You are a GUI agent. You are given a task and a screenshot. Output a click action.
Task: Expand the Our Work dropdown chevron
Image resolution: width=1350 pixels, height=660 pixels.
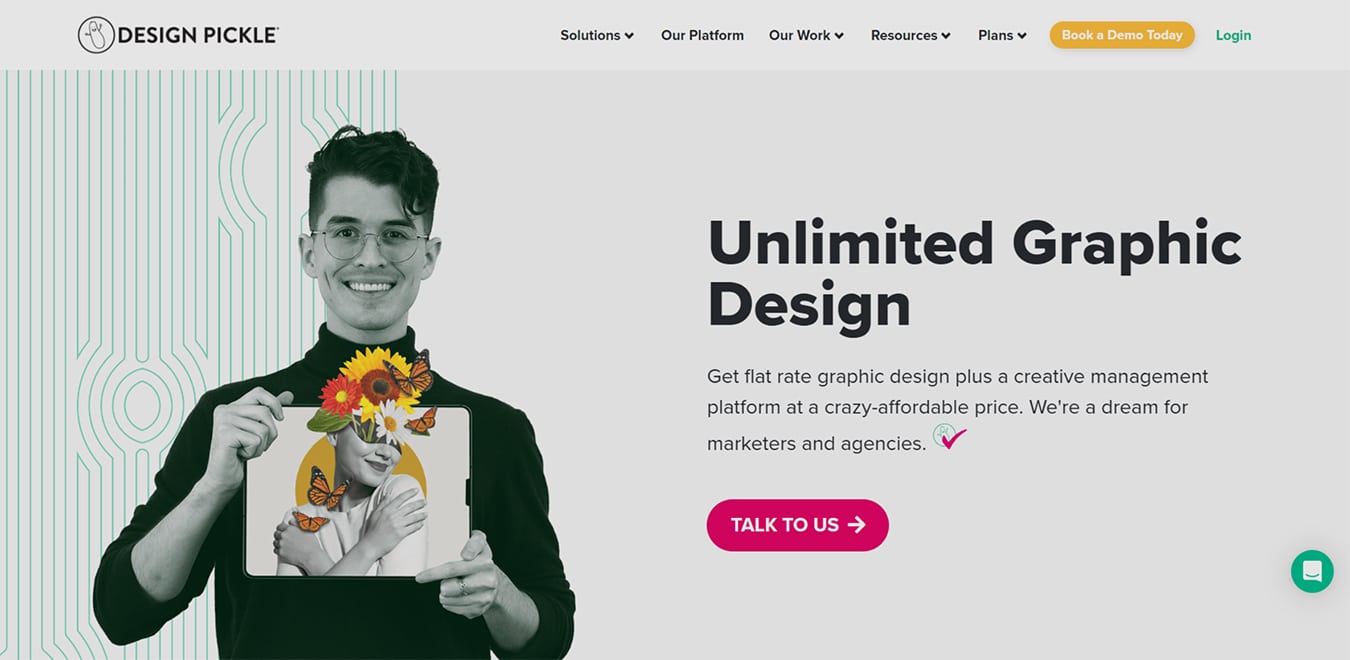[x=839, y=36]
